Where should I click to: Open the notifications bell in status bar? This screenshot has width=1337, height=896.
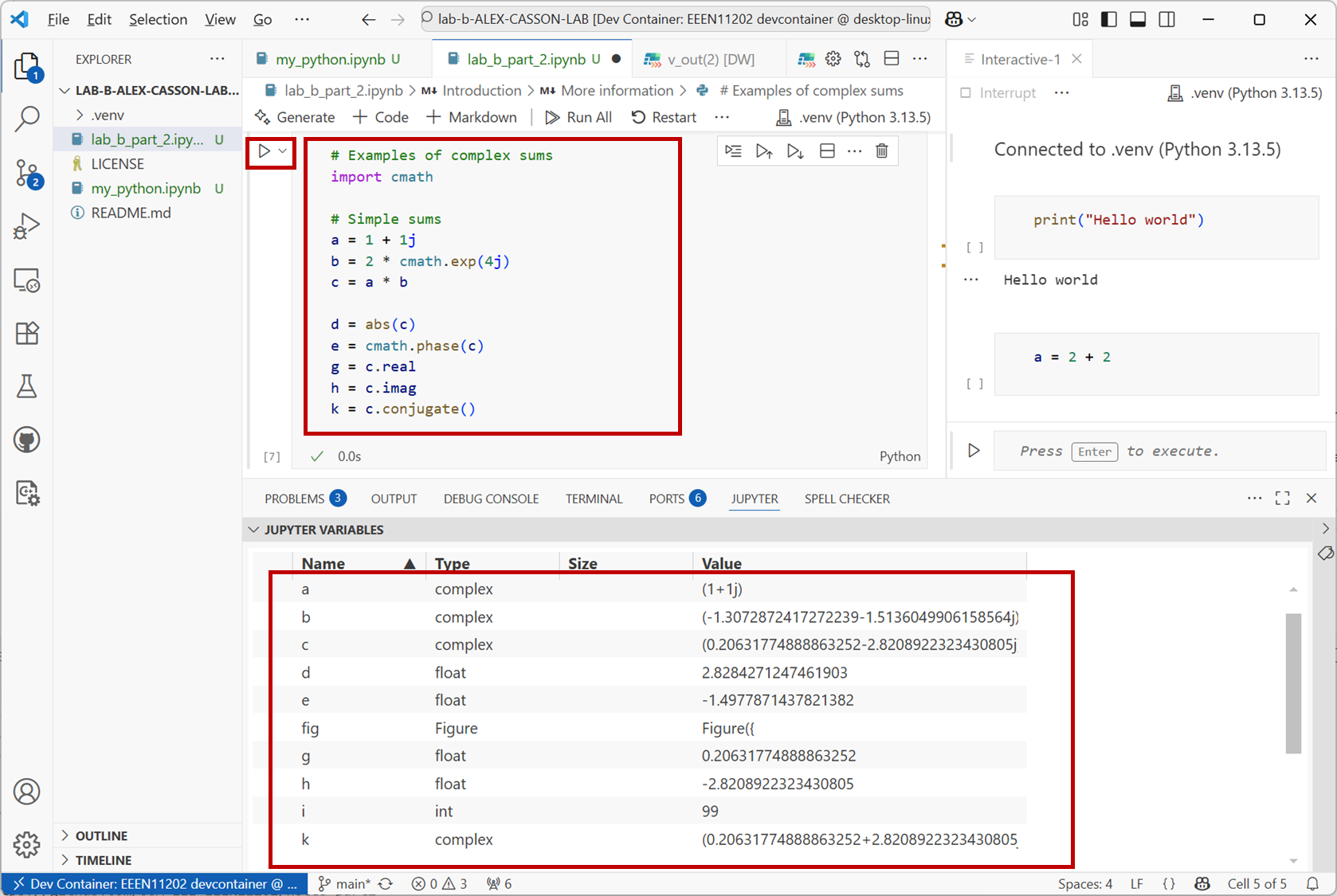(x=1312, y=883)
